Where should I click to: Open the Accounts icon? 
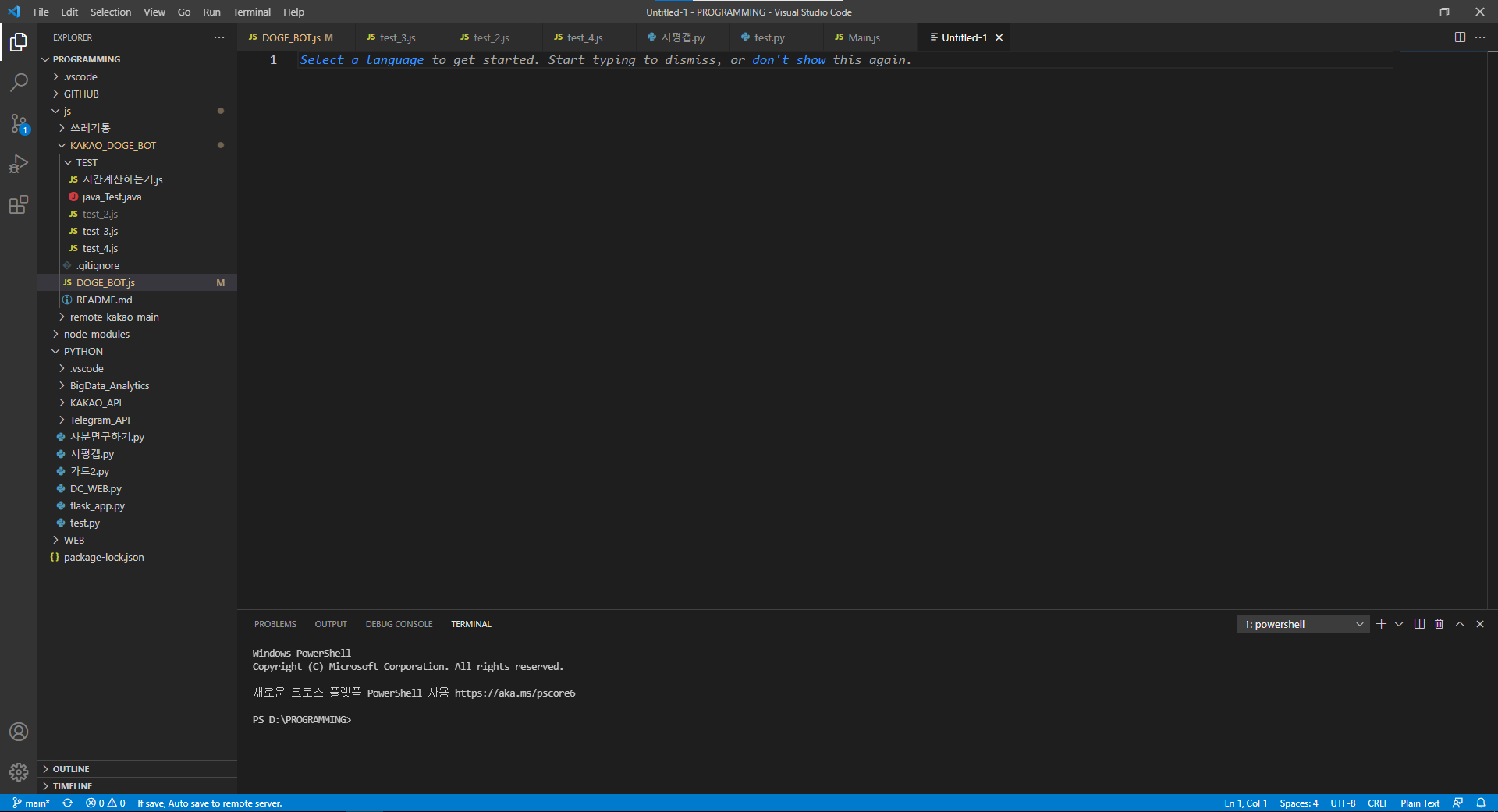point(19,732)
